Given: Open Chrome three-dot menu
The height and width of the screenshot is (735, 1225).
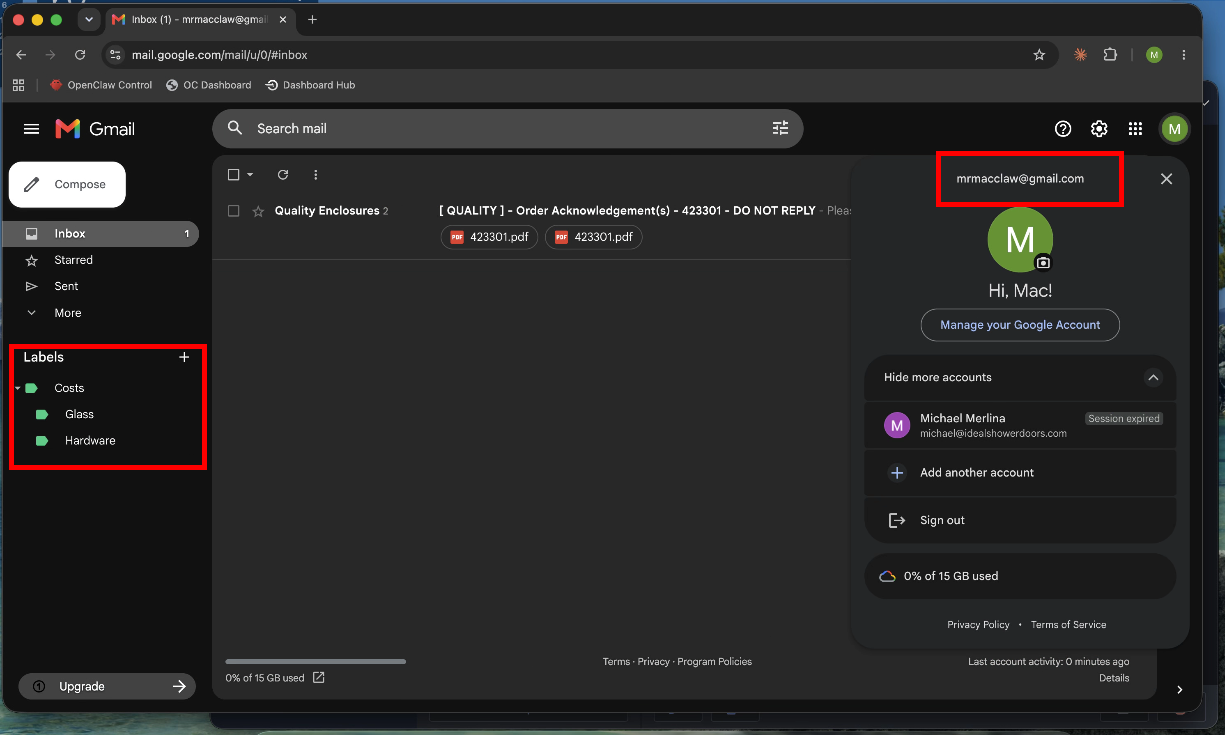Looking at the screenshot, I should click(1184, 55).
